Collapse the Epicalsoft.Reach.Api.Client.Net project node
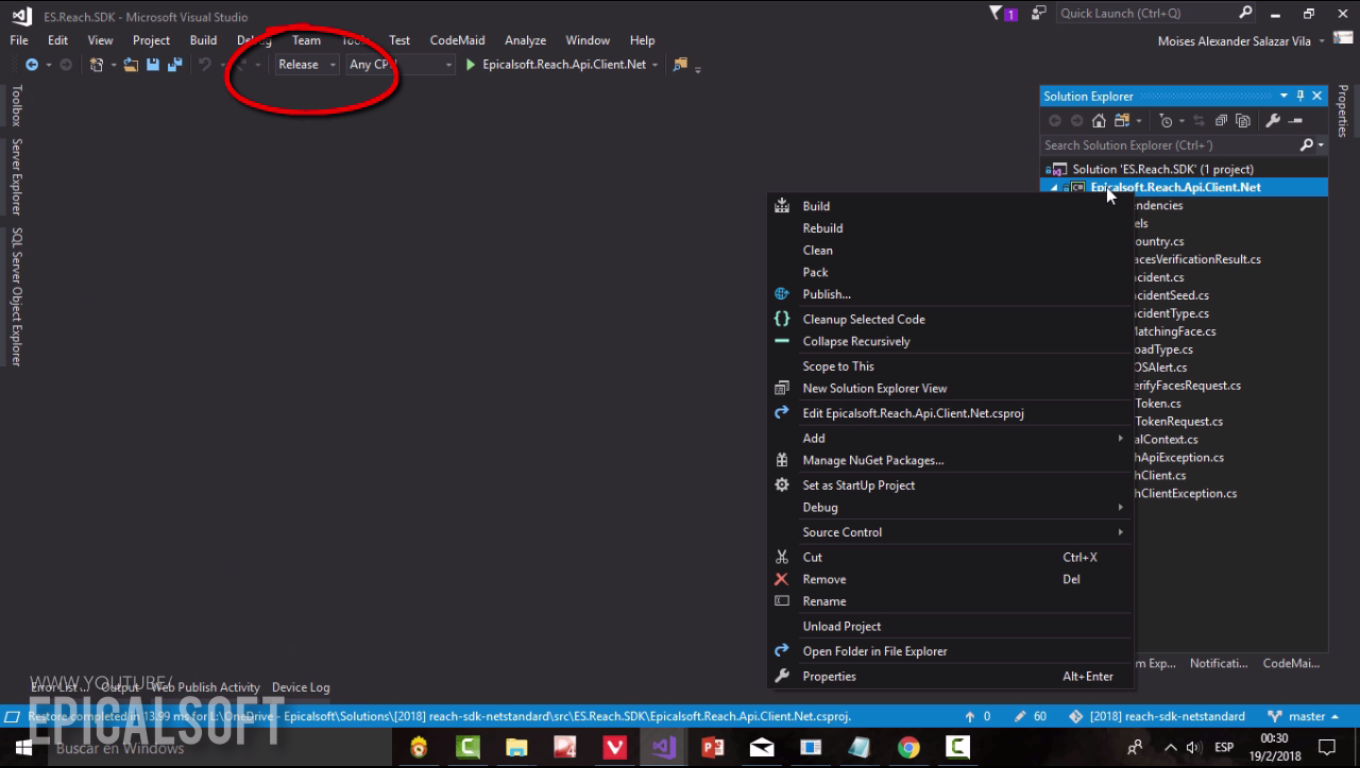The height and width of the screenshot is (768, 1360). (1053, 188)
